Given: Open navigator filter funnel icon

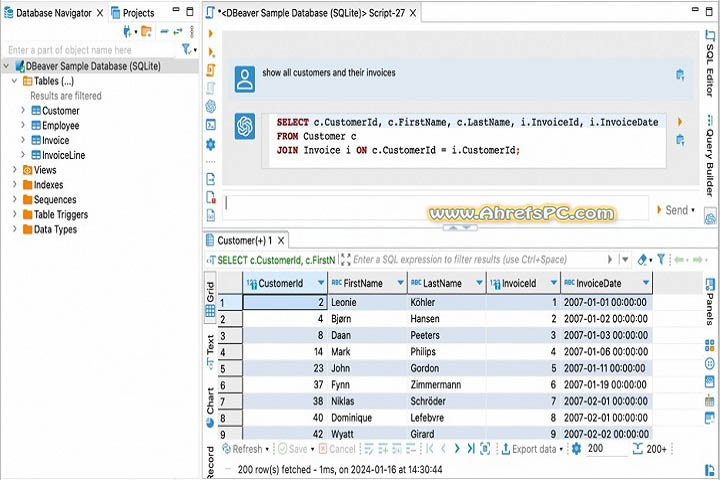Looking at the screenshot, I should point(187,49).
